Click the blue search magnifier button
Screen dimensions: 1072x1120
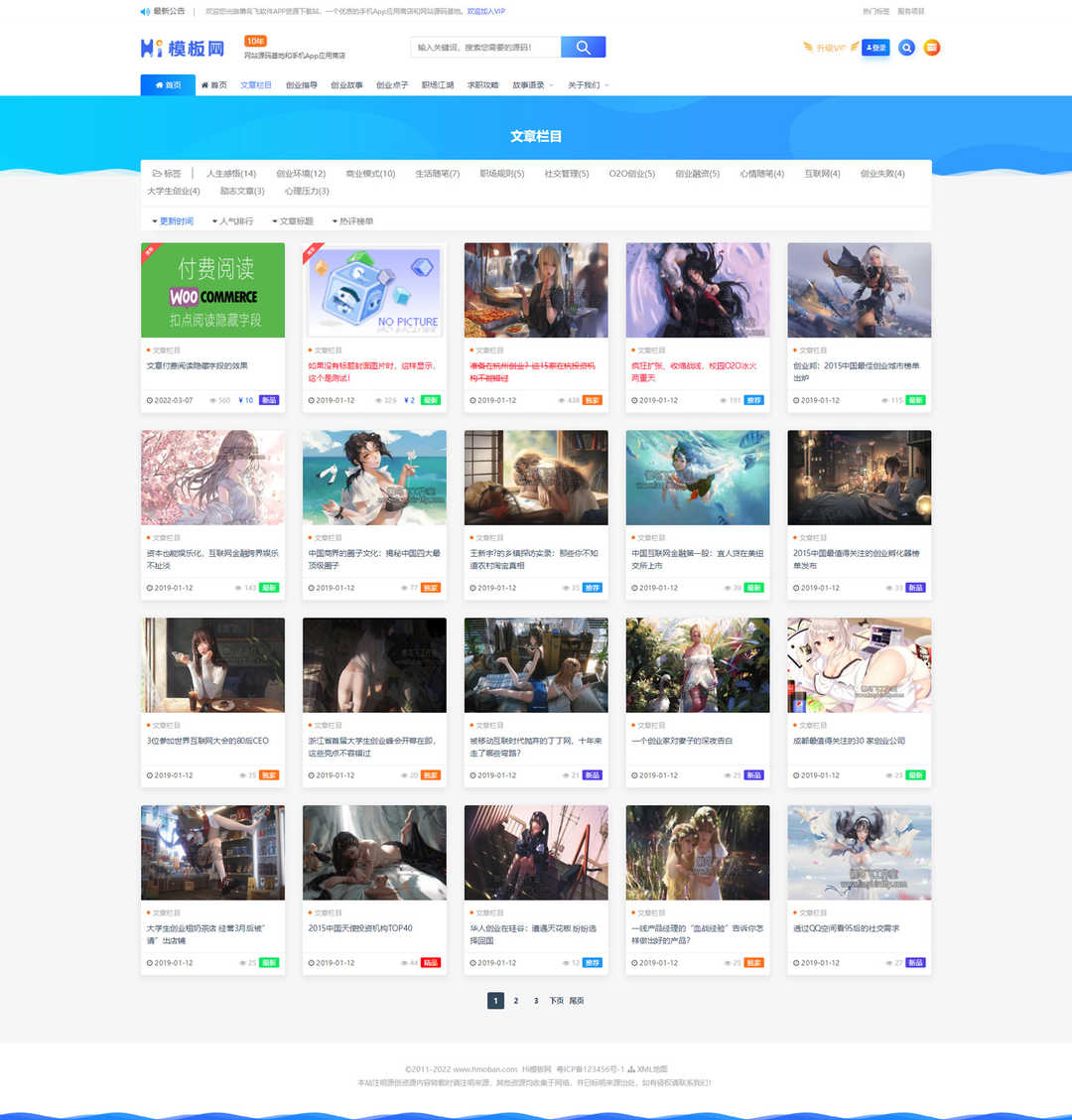pos(583,48)
